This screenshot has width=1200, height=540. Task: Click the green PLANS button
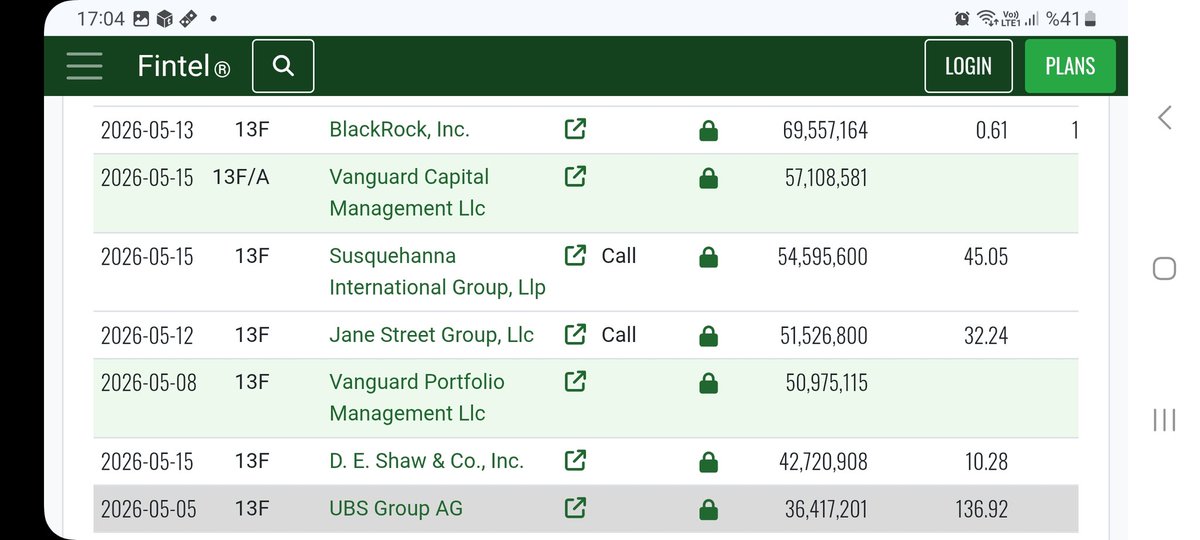tap(1070, 66)
